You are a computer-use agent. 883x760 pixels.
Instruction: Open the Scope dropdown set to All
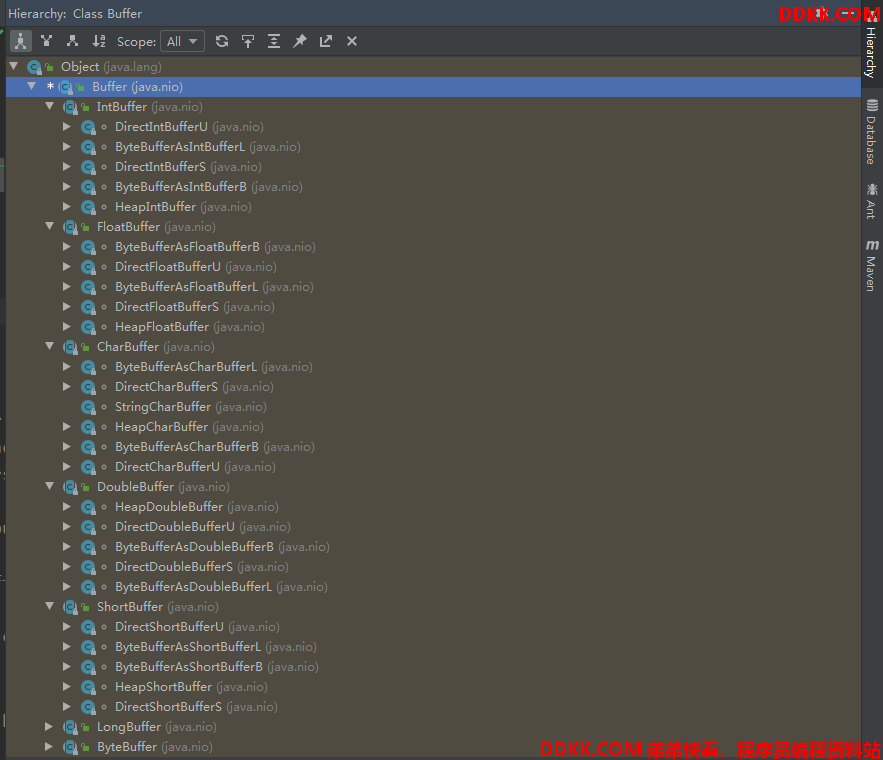pyautogui.click(x=183, y=41)
